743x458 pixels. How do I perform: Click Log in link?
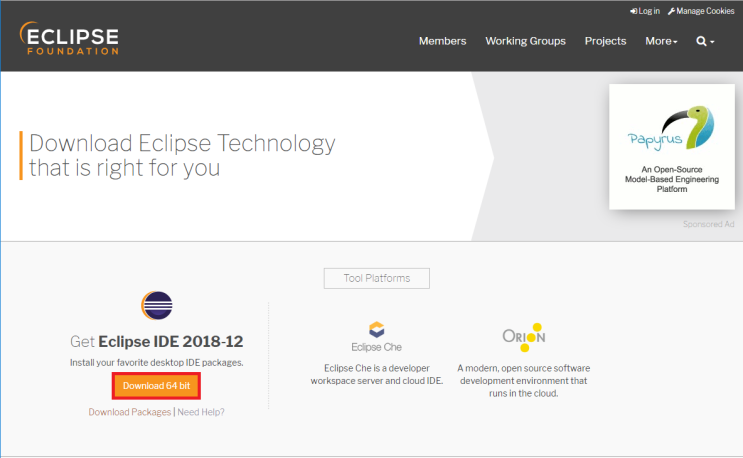[645, 11]
